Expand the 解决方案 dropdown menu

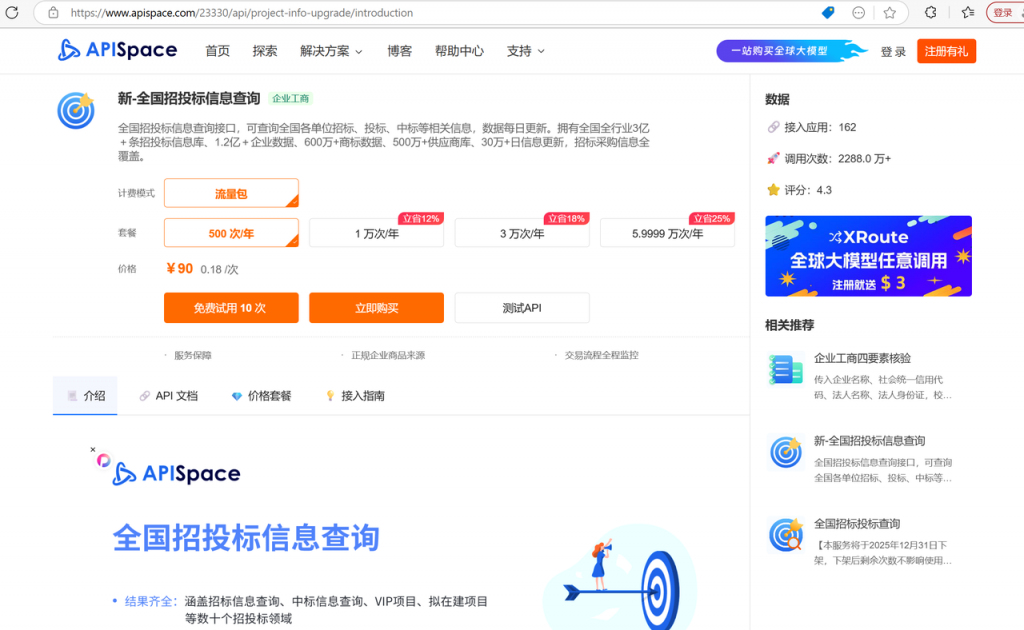pos(330,51)
